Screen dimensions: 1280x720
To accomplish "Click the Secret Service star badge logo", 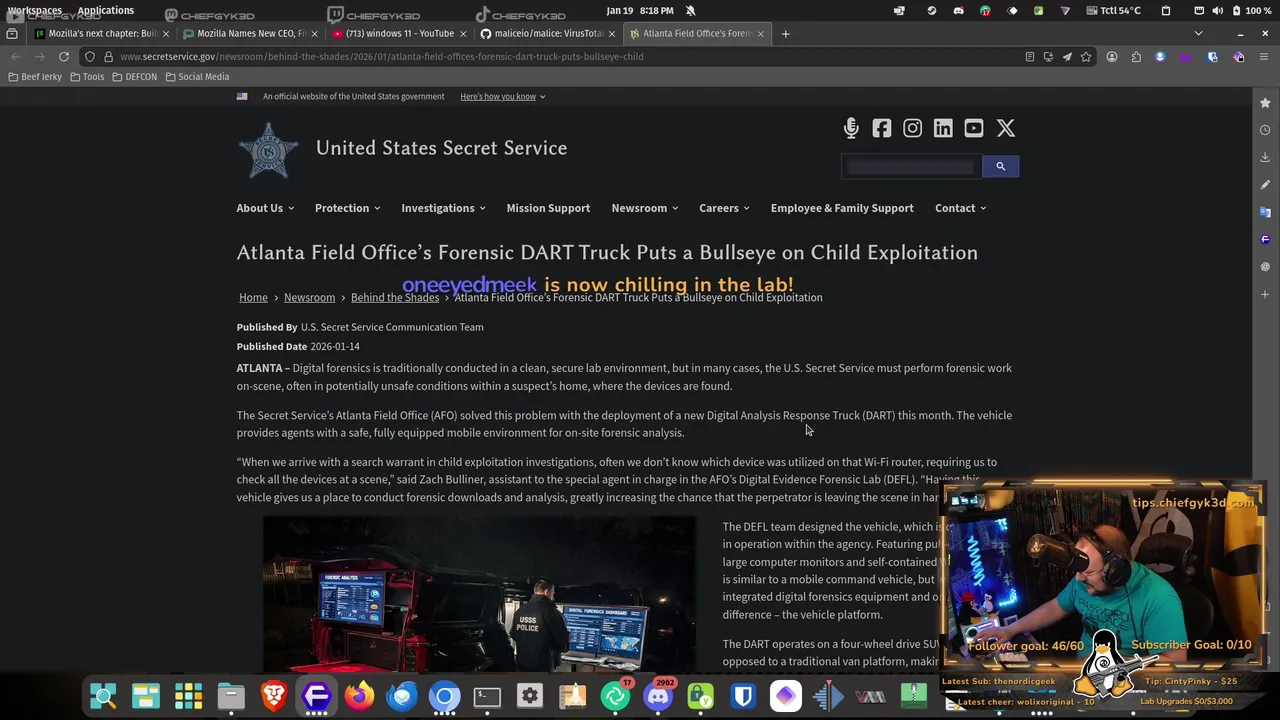I will [268, 150].
